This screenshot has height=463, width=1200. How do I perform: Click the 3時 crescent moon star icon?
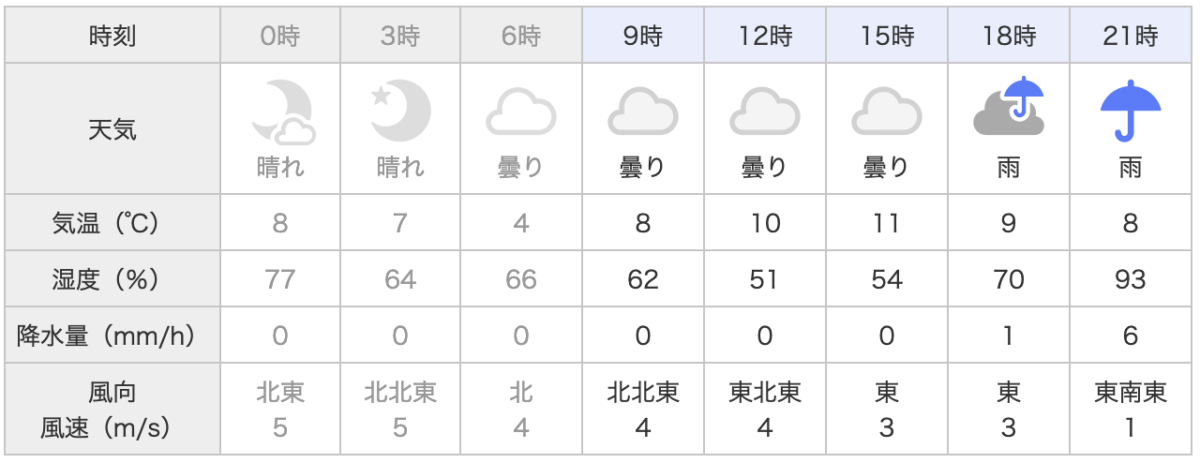(x=400, y=109)
